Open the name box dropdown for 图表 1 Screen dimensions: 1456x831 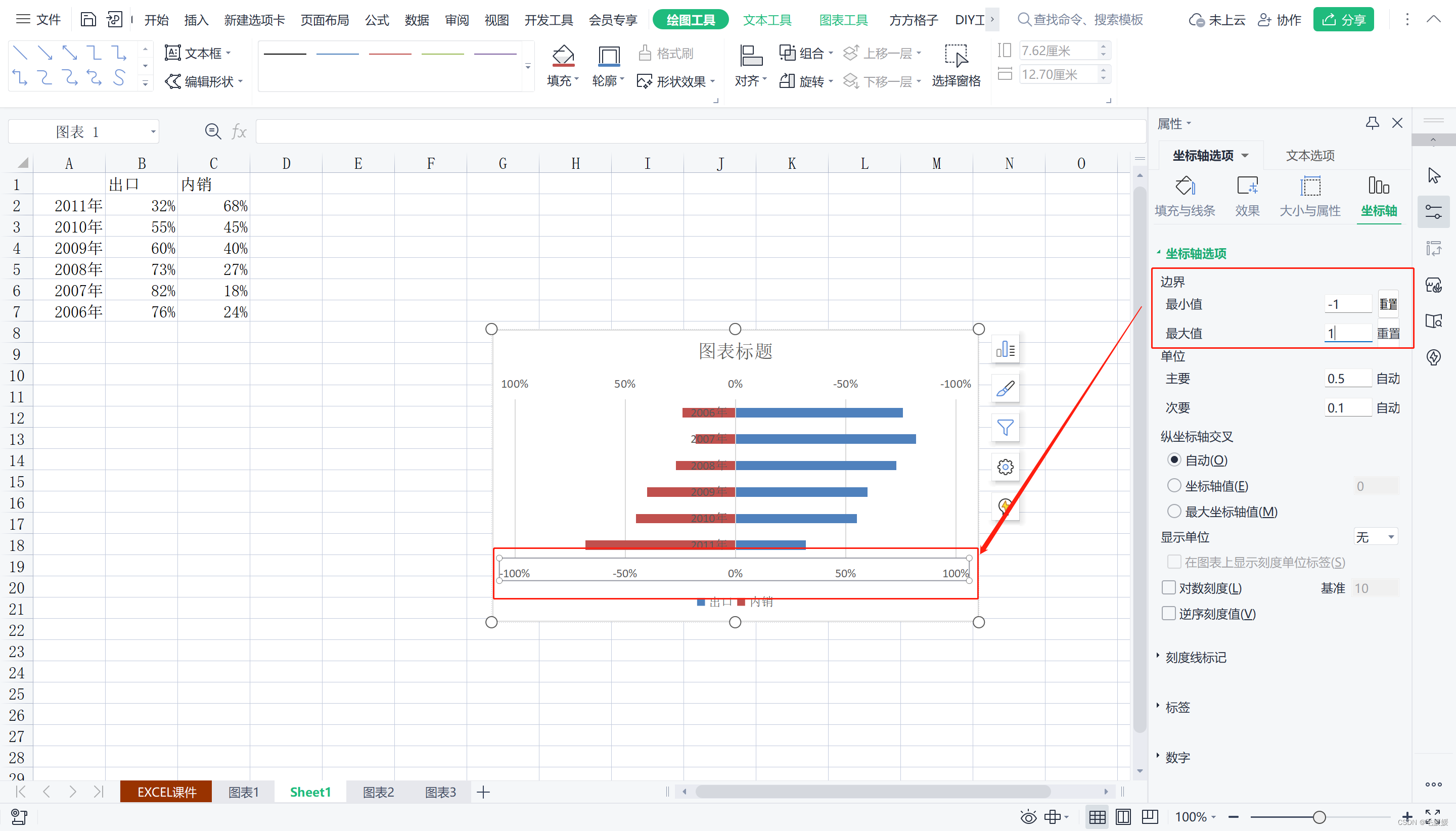tap(153, 132)
